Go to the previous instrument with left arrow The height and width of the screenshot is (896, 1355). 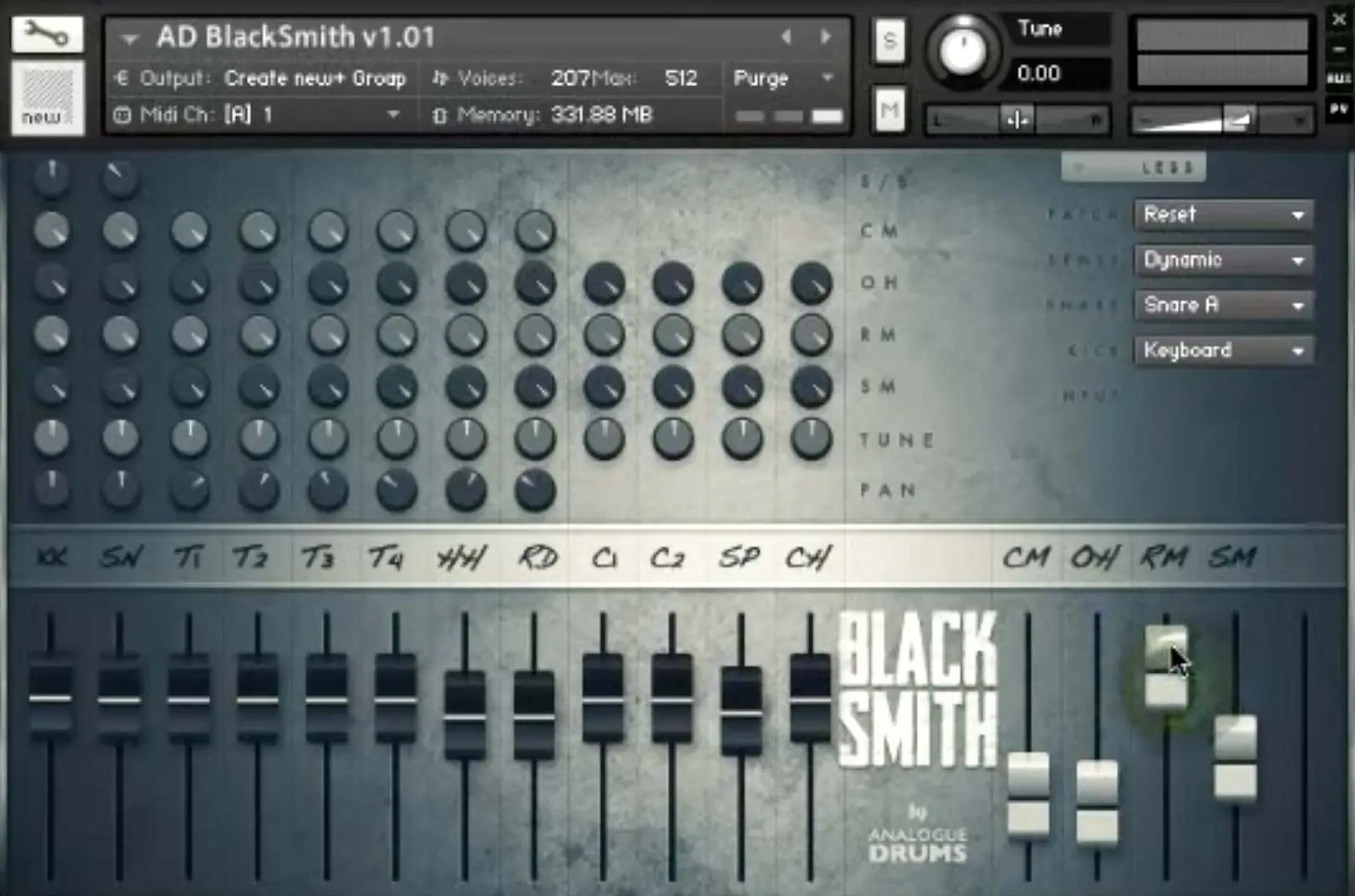click(x=786, y=36)
